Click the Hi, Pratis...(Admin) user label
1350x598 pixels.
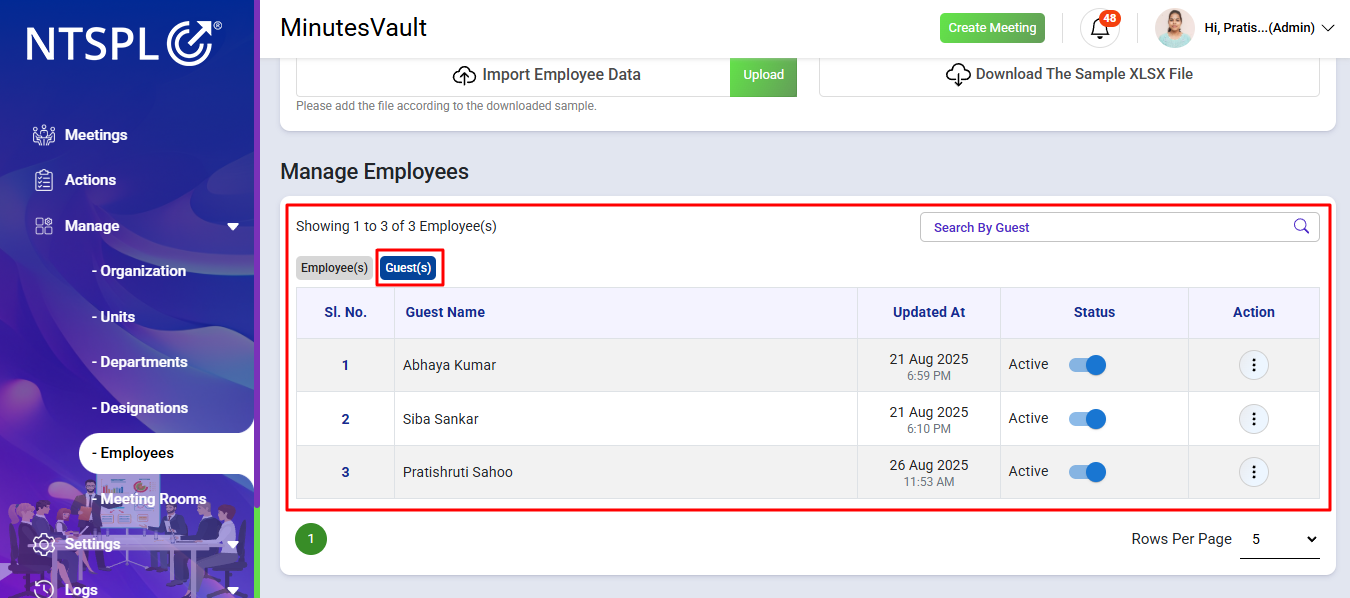tap(1259, 28)
